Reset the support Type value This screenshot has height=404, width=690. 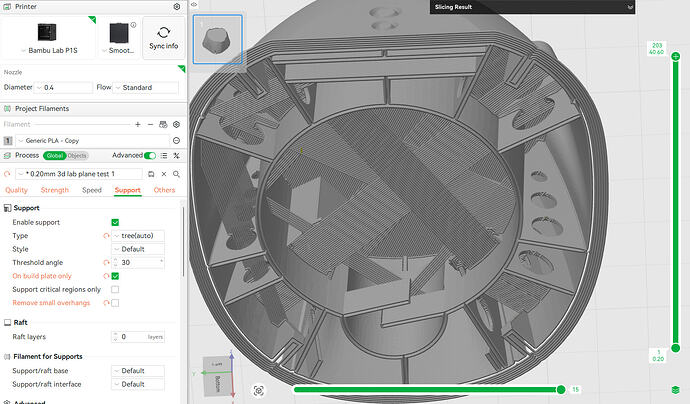point(106,236)
